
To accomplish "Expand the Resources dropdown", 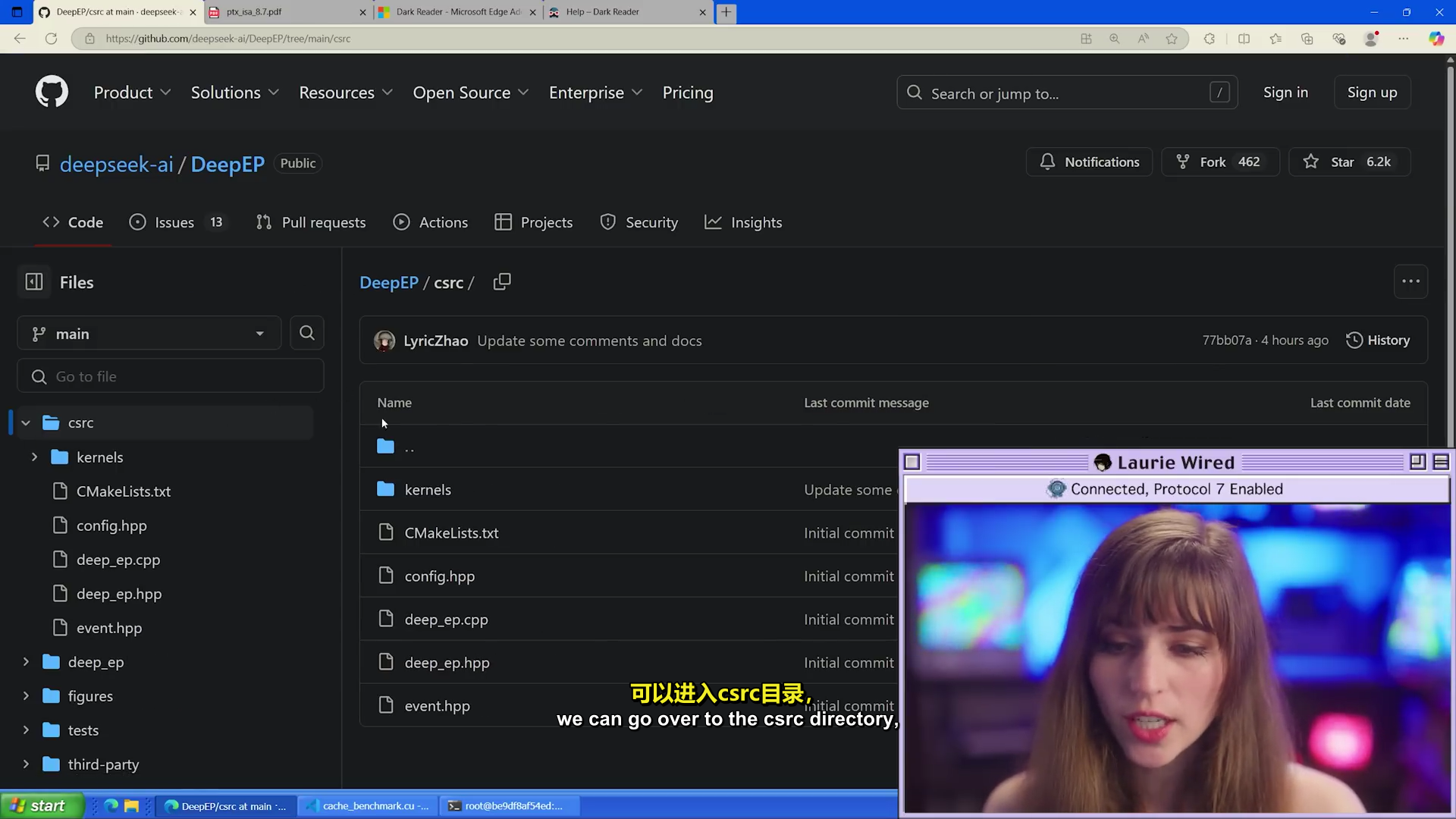I will pyautogui.click(x=346, y=93).
